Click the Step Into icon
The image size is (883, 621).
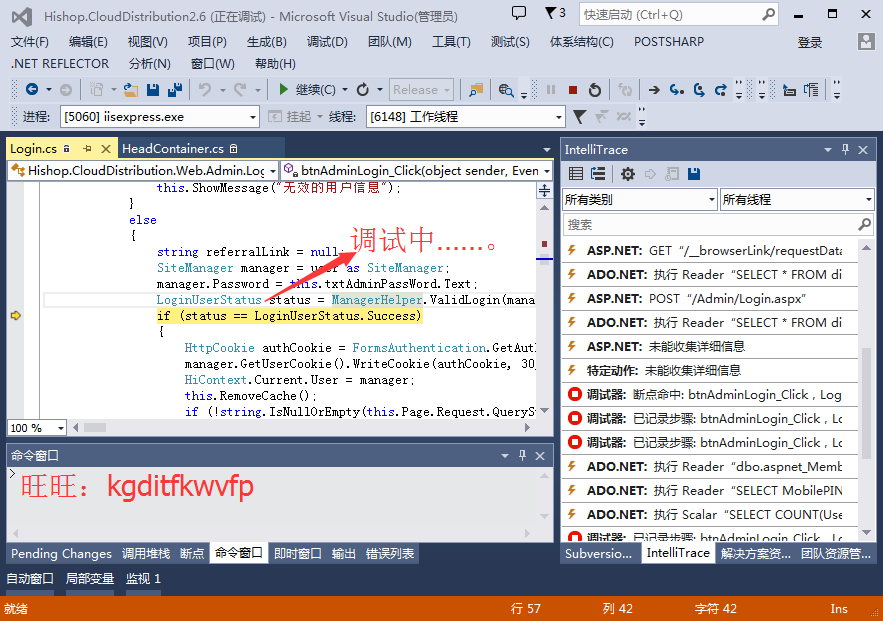click(x=676, y=90)
